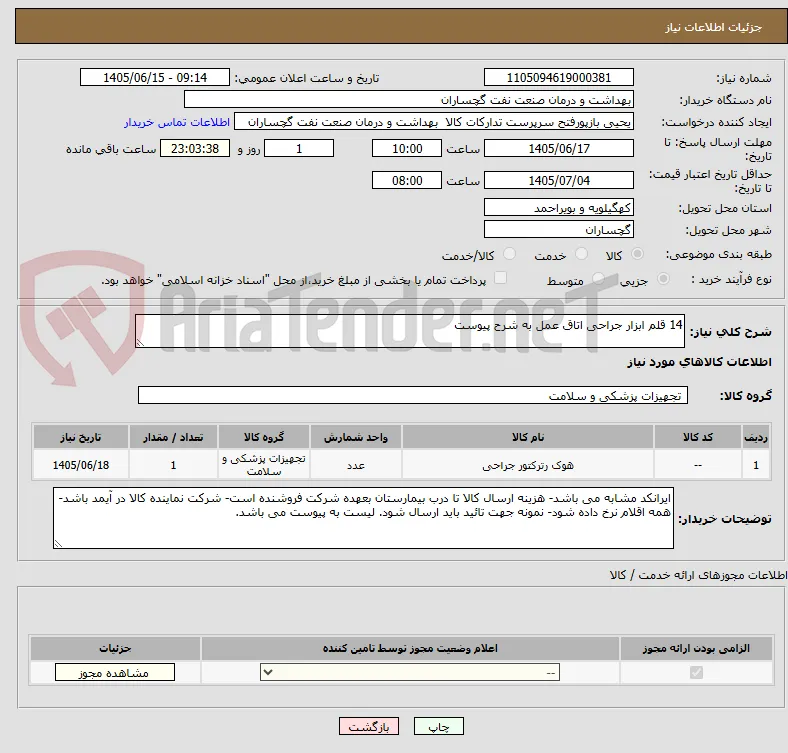Click the گروه کالا field تجهیزات پزشکی و سلامت

click(413, 395)
